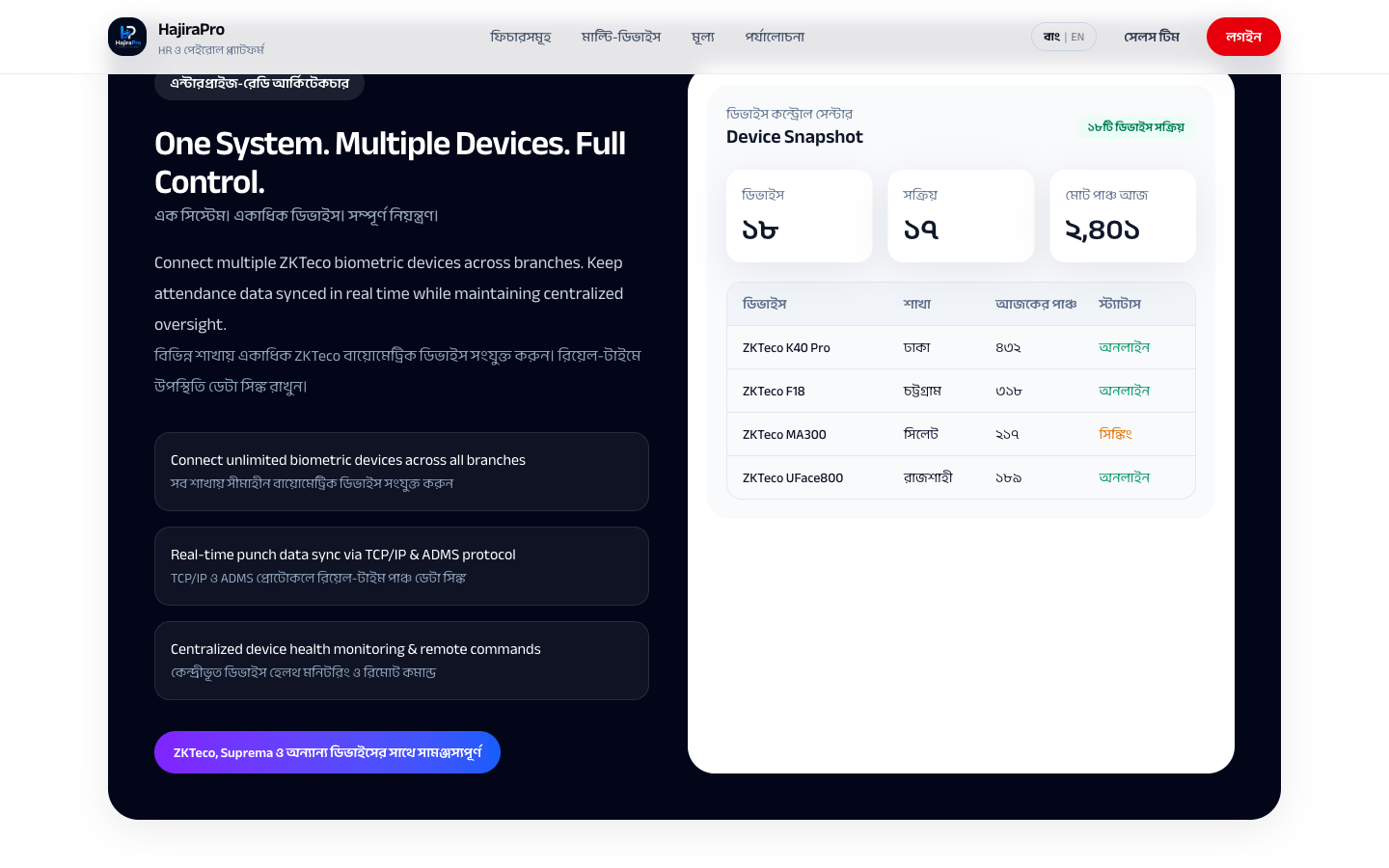Open the ফিচারসমূহ nav menu item
Screen dimensions: 1389x868
pyautogui.click(x=521, y=37)
